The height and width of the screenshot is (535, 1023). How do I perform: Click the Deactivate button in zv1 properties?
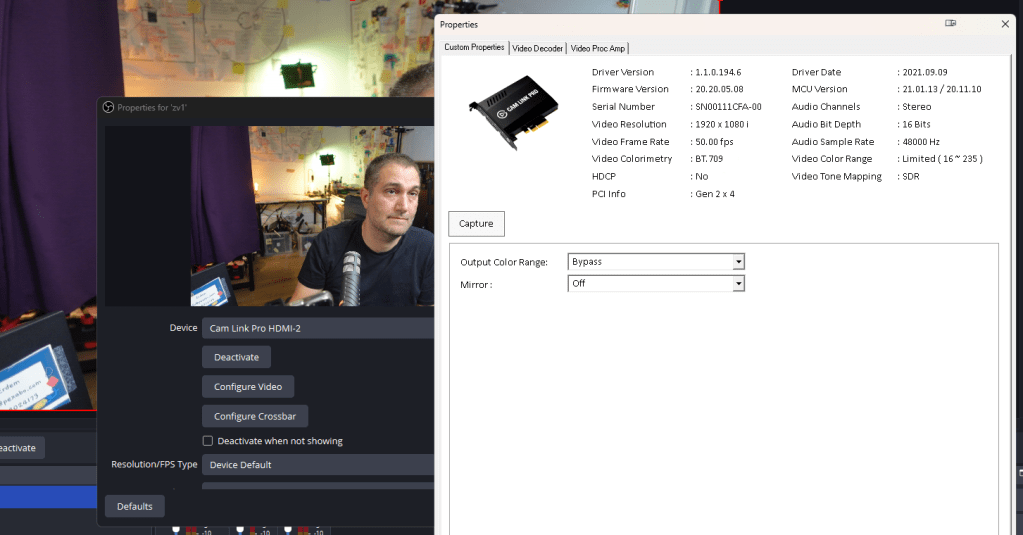tap(236, 358)
